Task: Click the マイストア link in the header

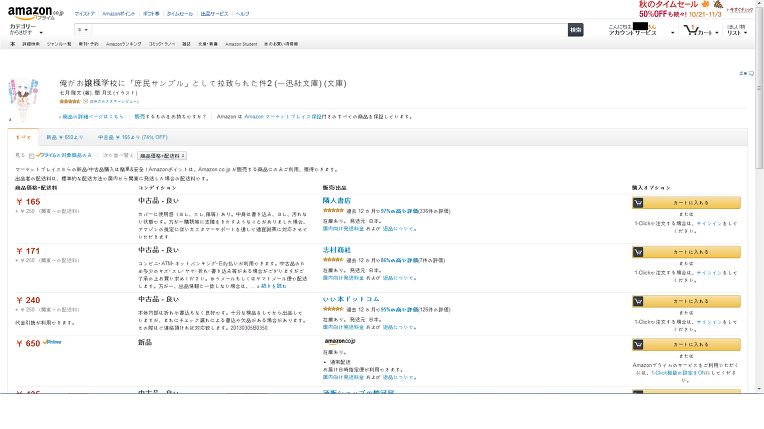Action: click(x=85, y=14)
